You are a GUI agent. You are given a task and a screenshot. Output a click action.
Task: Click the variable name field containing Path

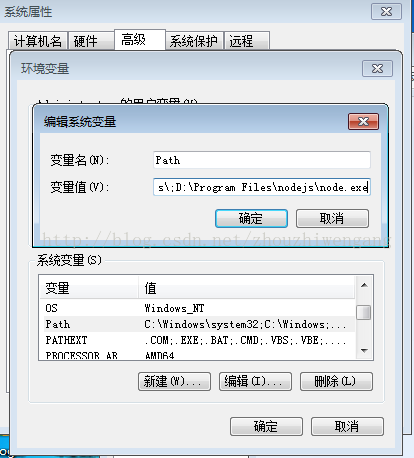pos(262,160)
